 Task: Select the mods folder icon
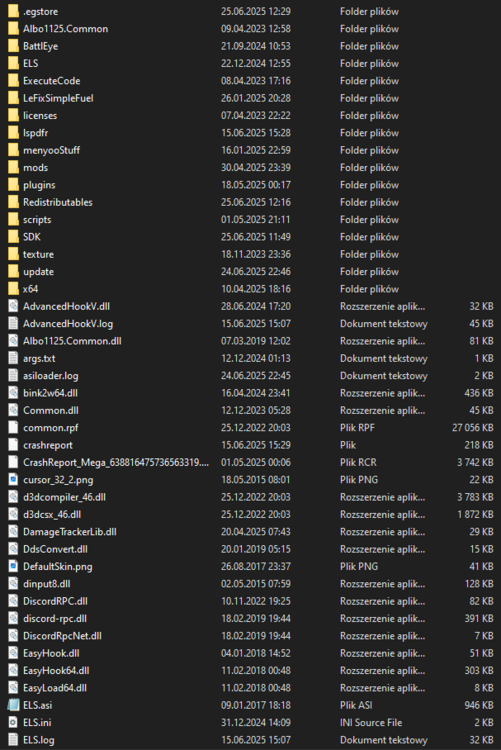click(13, 167)
